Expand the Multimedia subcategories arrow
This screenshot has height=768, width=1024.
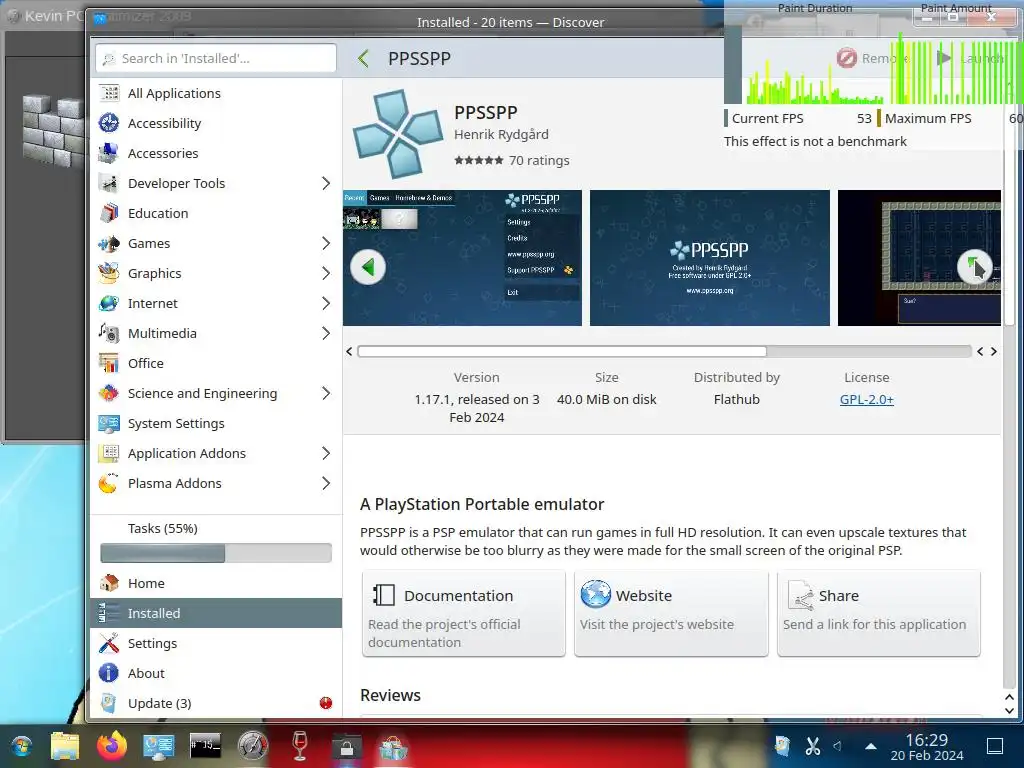point(326,334)
